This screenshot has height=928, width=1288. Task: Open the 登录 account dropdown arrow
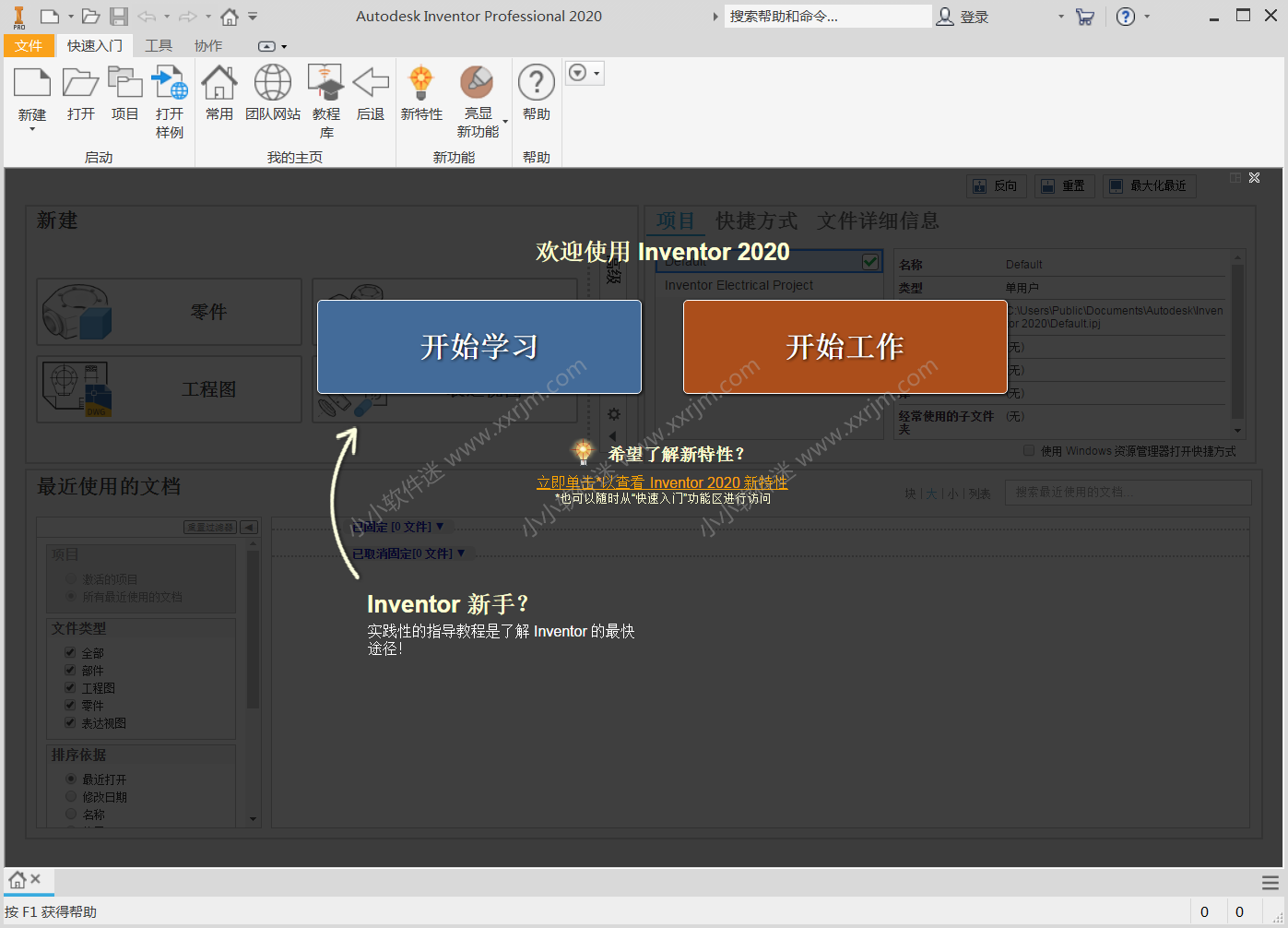(x=1061, y=17)
